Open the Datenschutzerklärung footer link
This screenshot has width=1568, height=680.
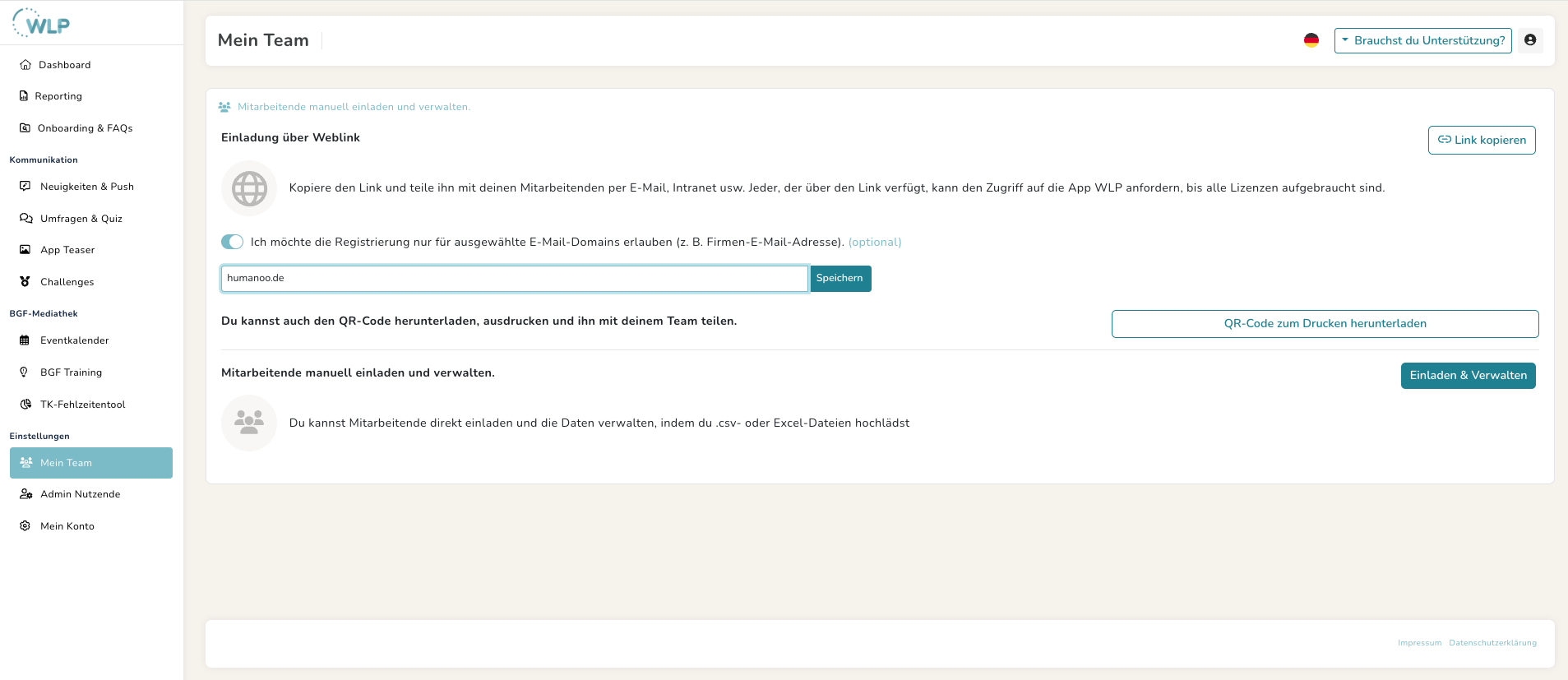(x=1492, y=643)
